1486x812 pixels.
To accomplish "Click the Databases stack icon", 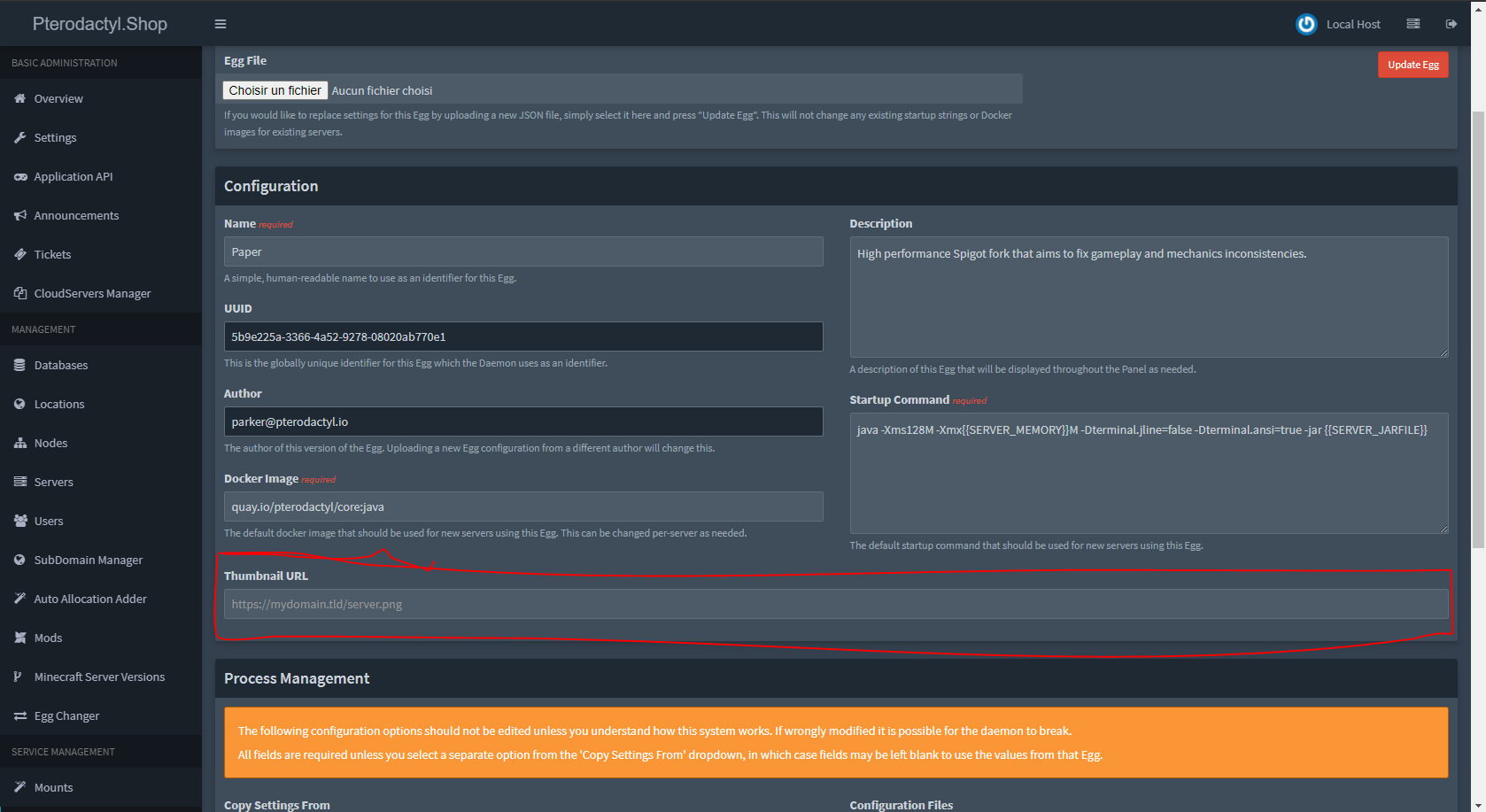I will tap(19, 365).
